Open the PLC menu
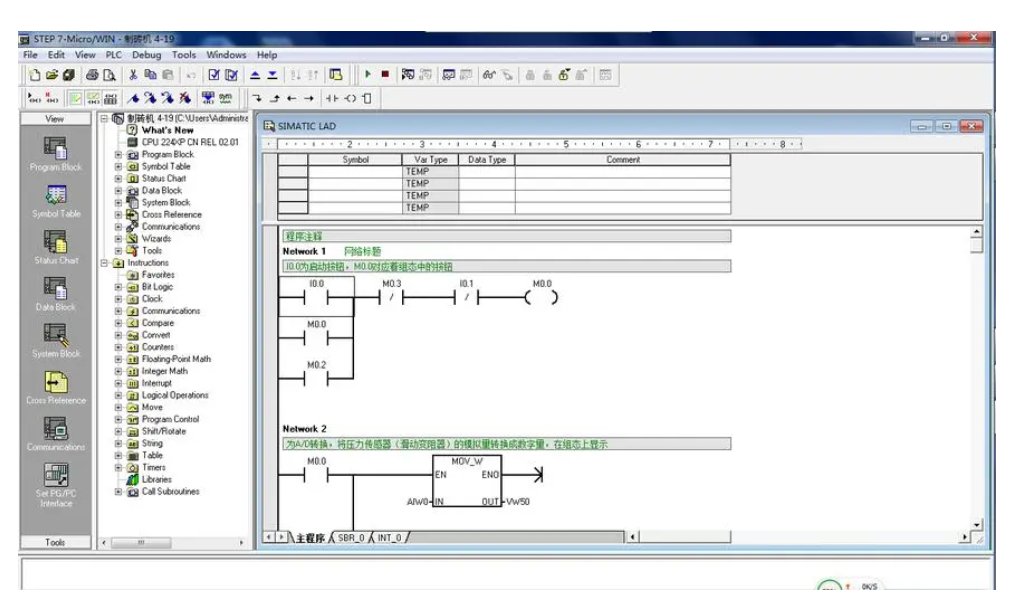The height and width of the screenshot is (598, 1033). 113,55
